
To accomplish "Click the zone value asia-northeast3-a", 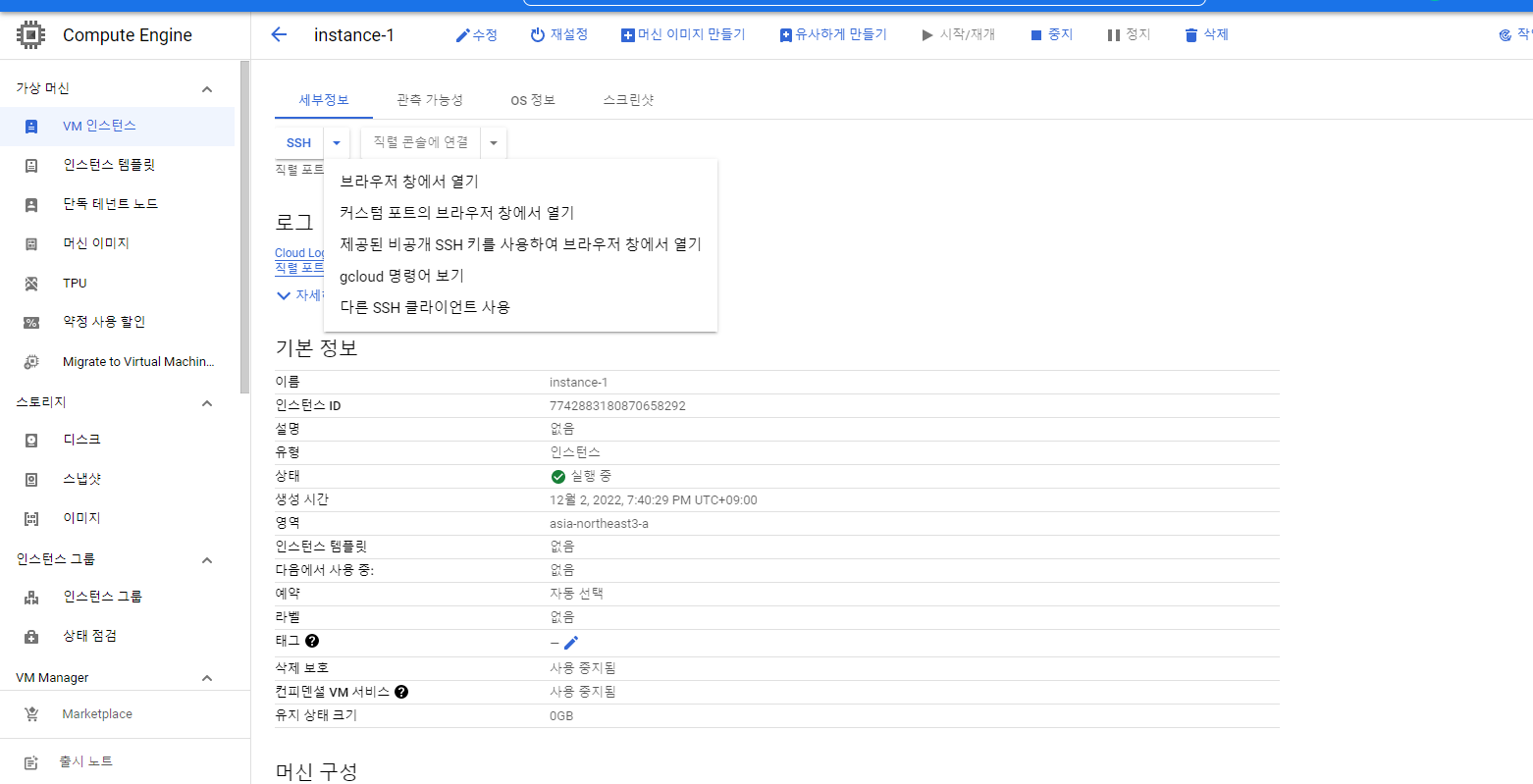I will click(x=599, y=524).
